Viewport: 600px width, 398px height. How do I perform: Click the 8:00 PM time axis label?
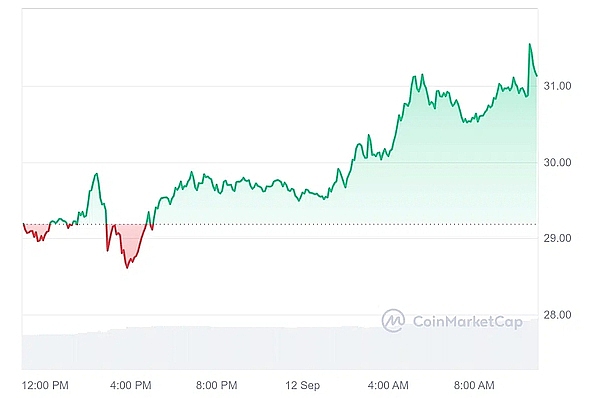pyautogui.click(x=217, y=385)
